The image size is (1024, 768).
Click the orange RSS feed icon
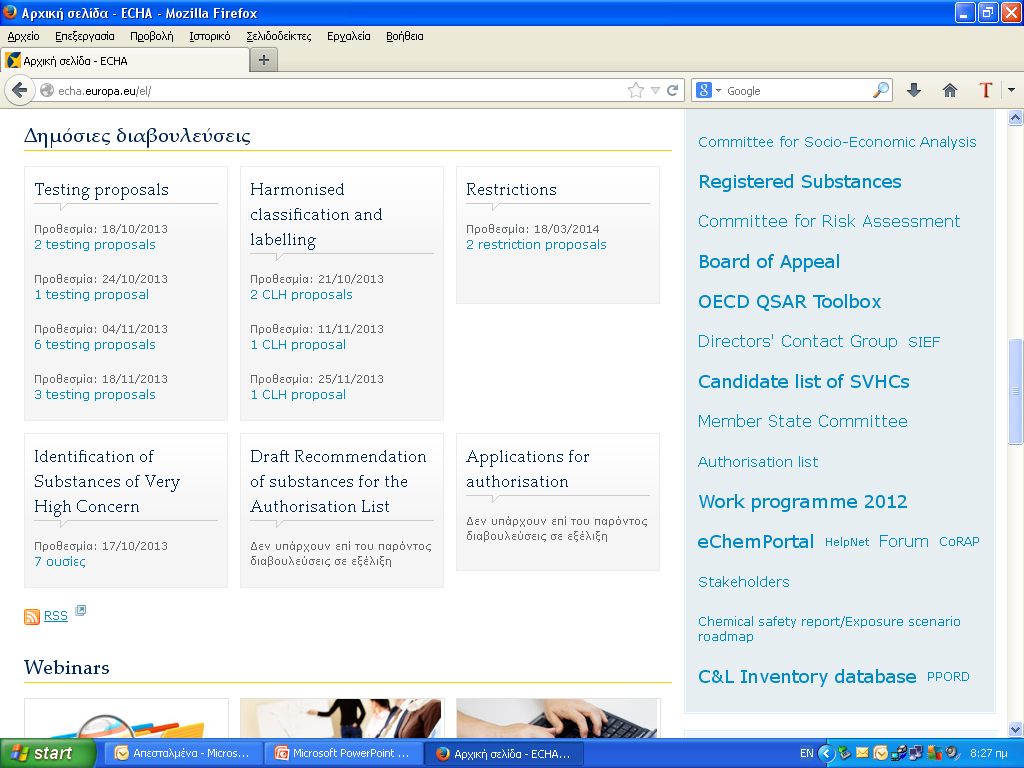[32, 616]
